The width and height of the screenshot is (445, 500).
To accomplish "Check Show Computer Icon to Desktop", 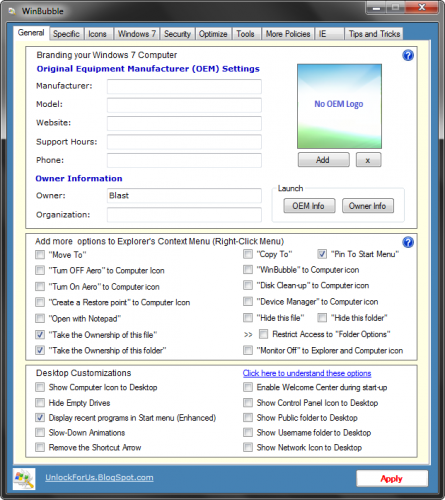I will coord(40,387).
